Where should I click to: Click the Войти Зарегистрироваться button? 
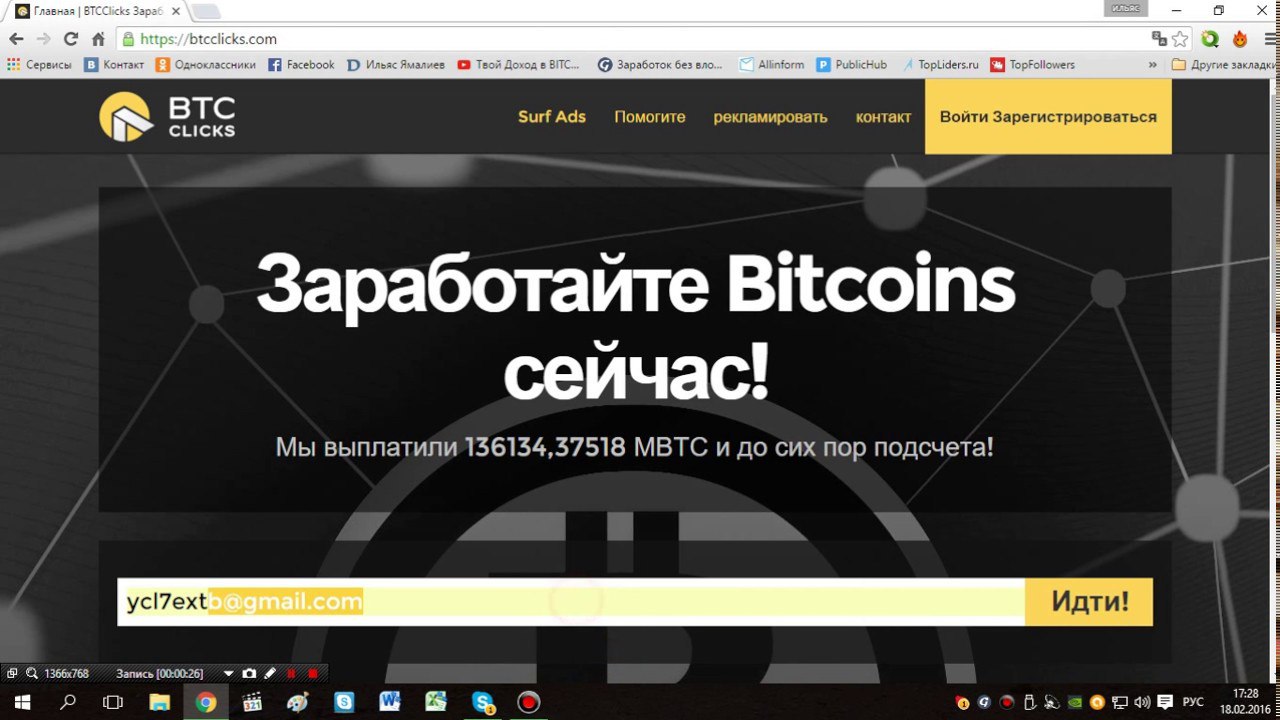(x=1048, y=117)
